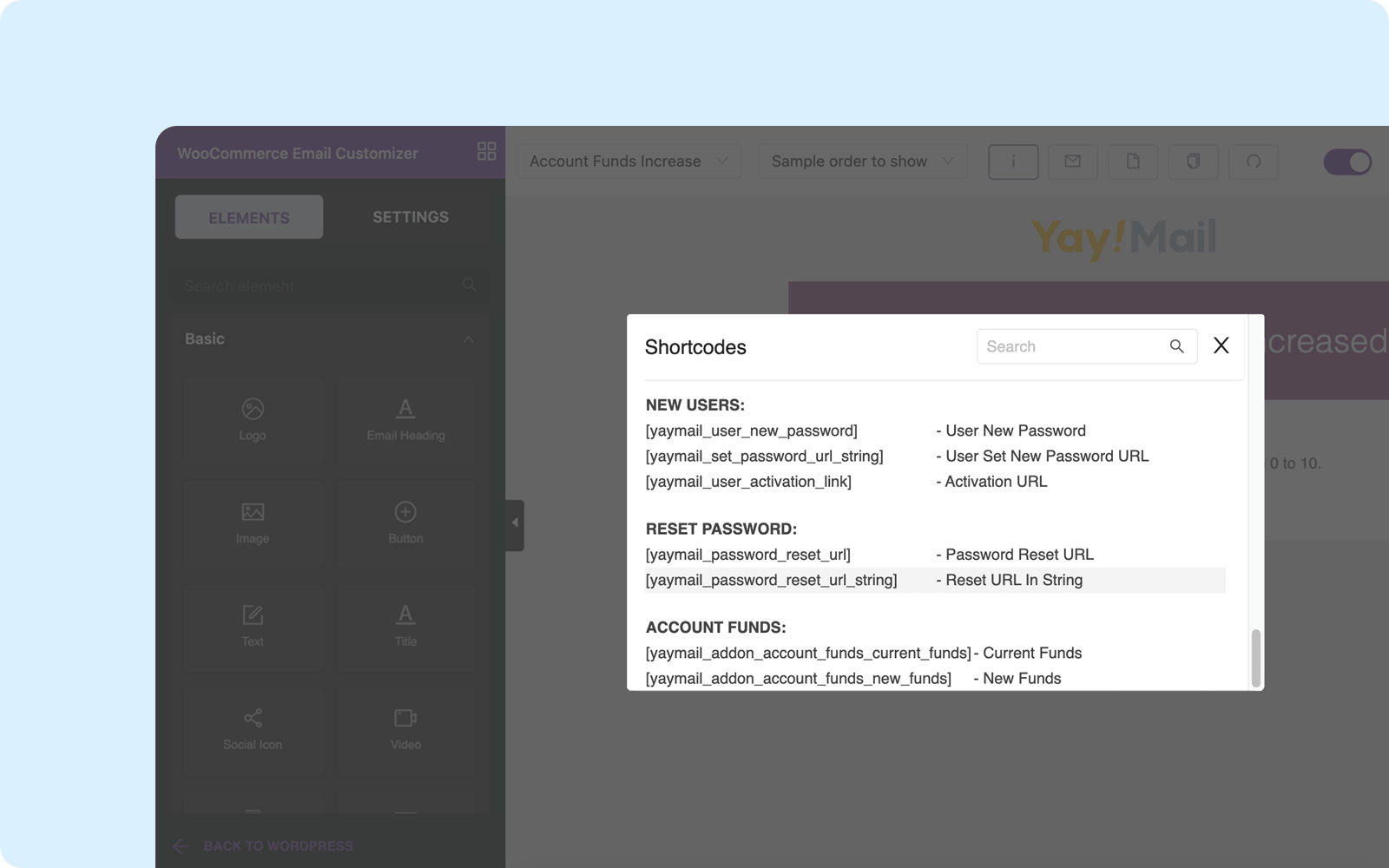Click the Shortcodes search field
The image size is (1389, 868).
pos(1086,346)
